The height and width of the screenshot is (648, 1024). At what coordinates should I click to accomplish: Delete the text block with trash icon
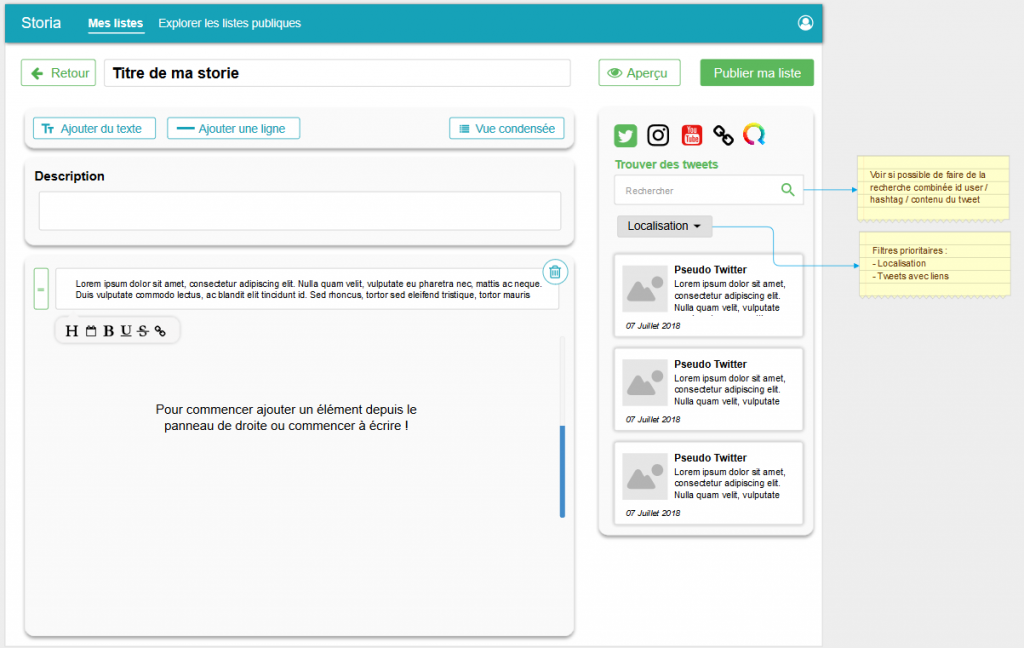click(x=556, y=271)
